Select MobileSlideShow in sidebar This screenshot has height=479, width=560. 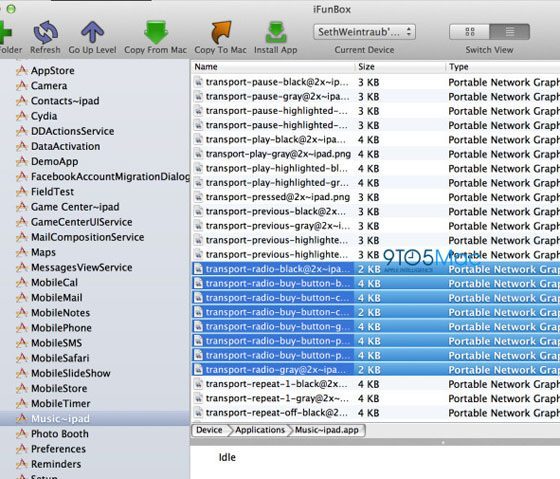[x=71, y=373]
